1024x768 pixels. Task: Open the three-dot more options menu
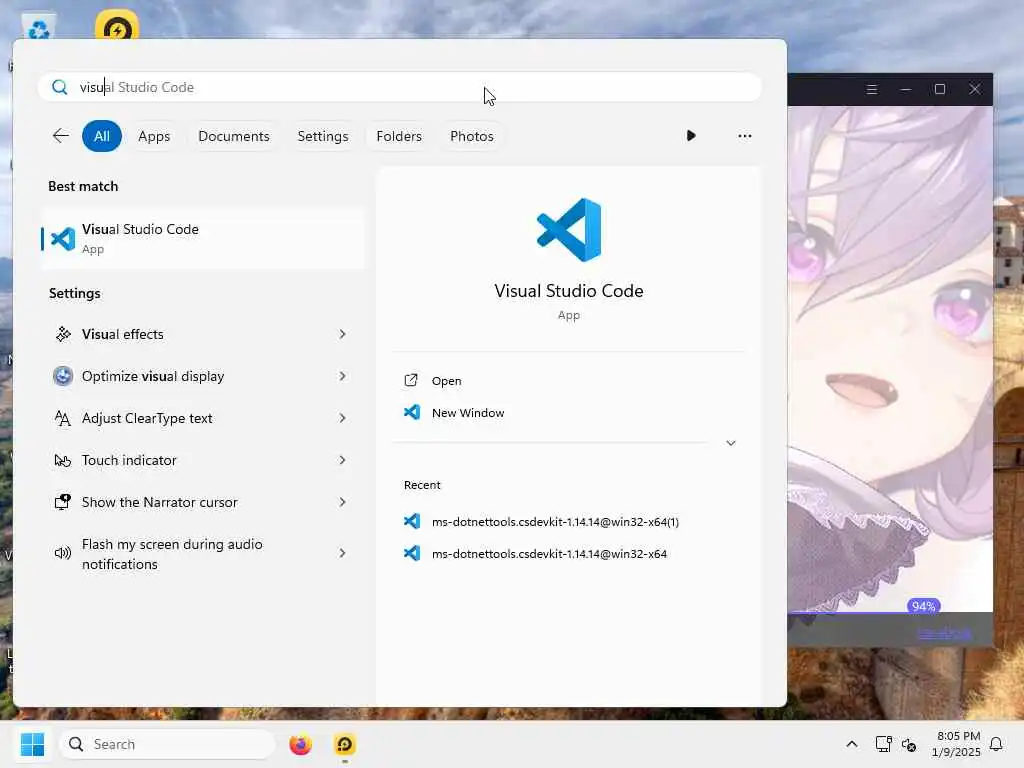(744, 136)
